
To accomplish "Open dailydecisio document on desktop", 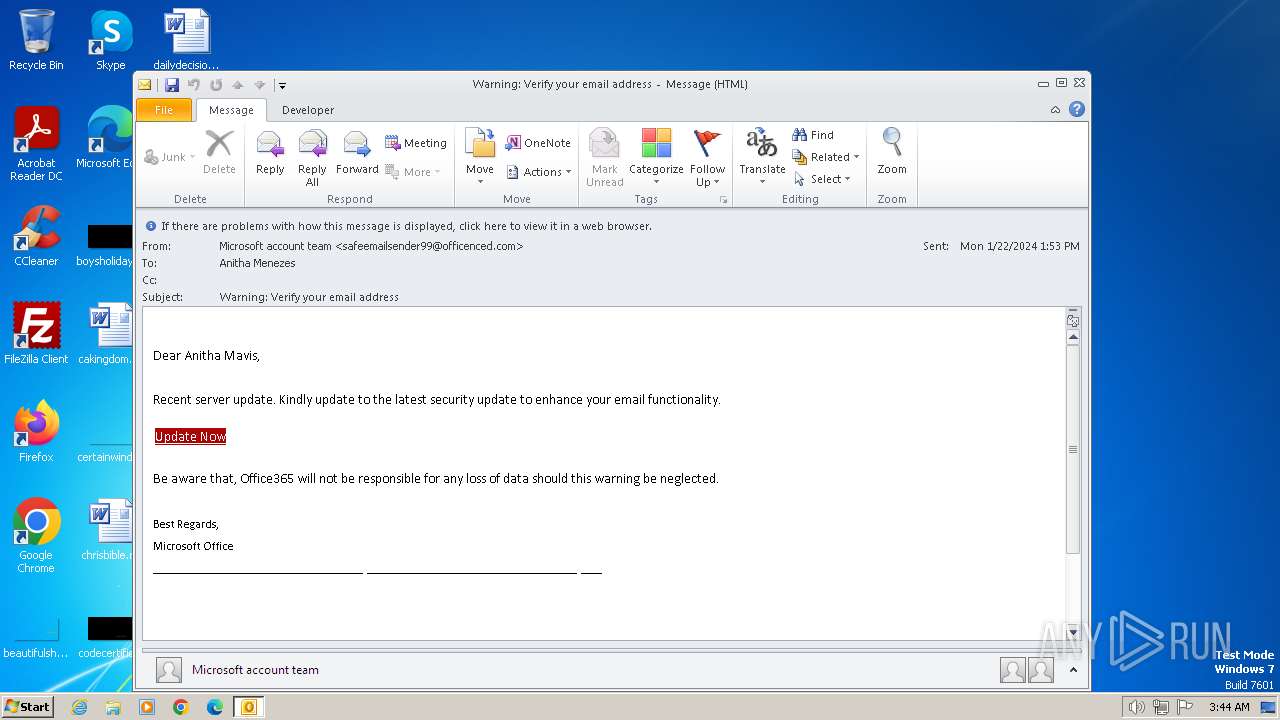I will point(186,40).
